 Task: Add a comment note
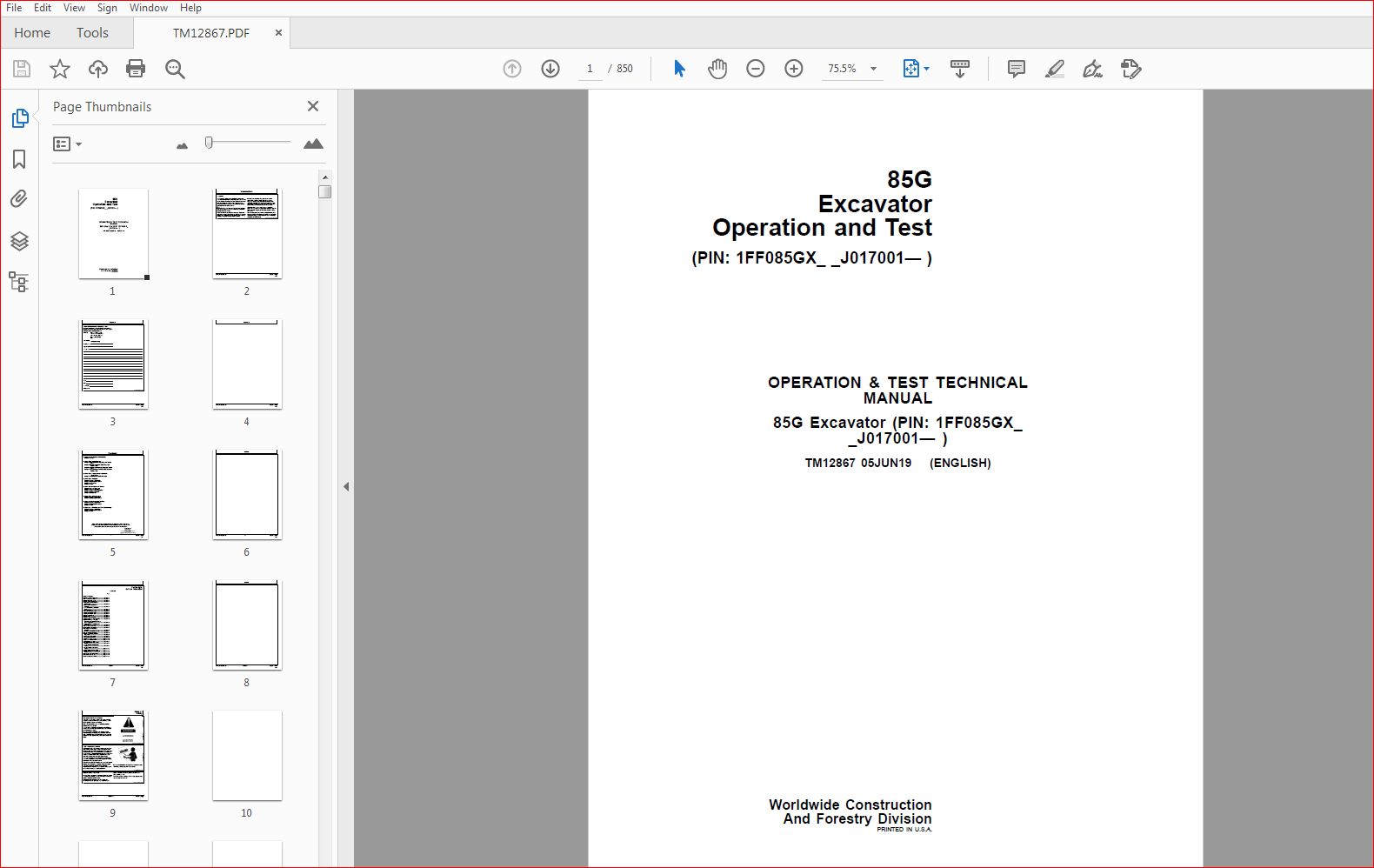pyautogui.click(x=1016, y=69)
